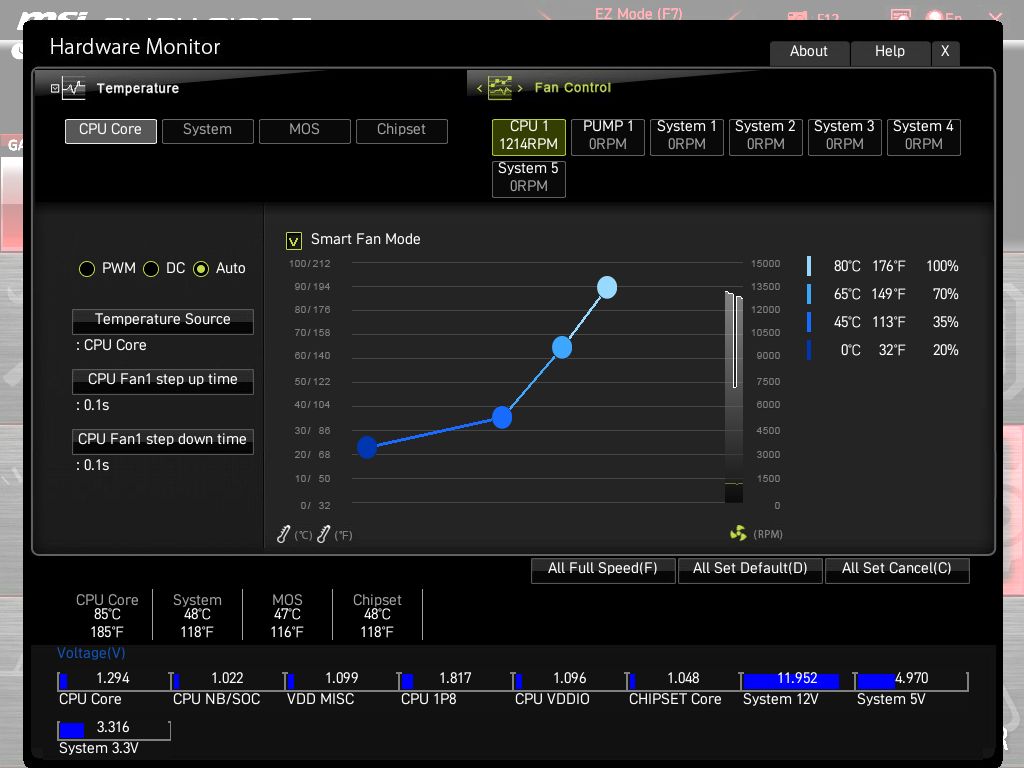
Task: Click the 45°C 35% legend color bar
Action: click(809, 322)
